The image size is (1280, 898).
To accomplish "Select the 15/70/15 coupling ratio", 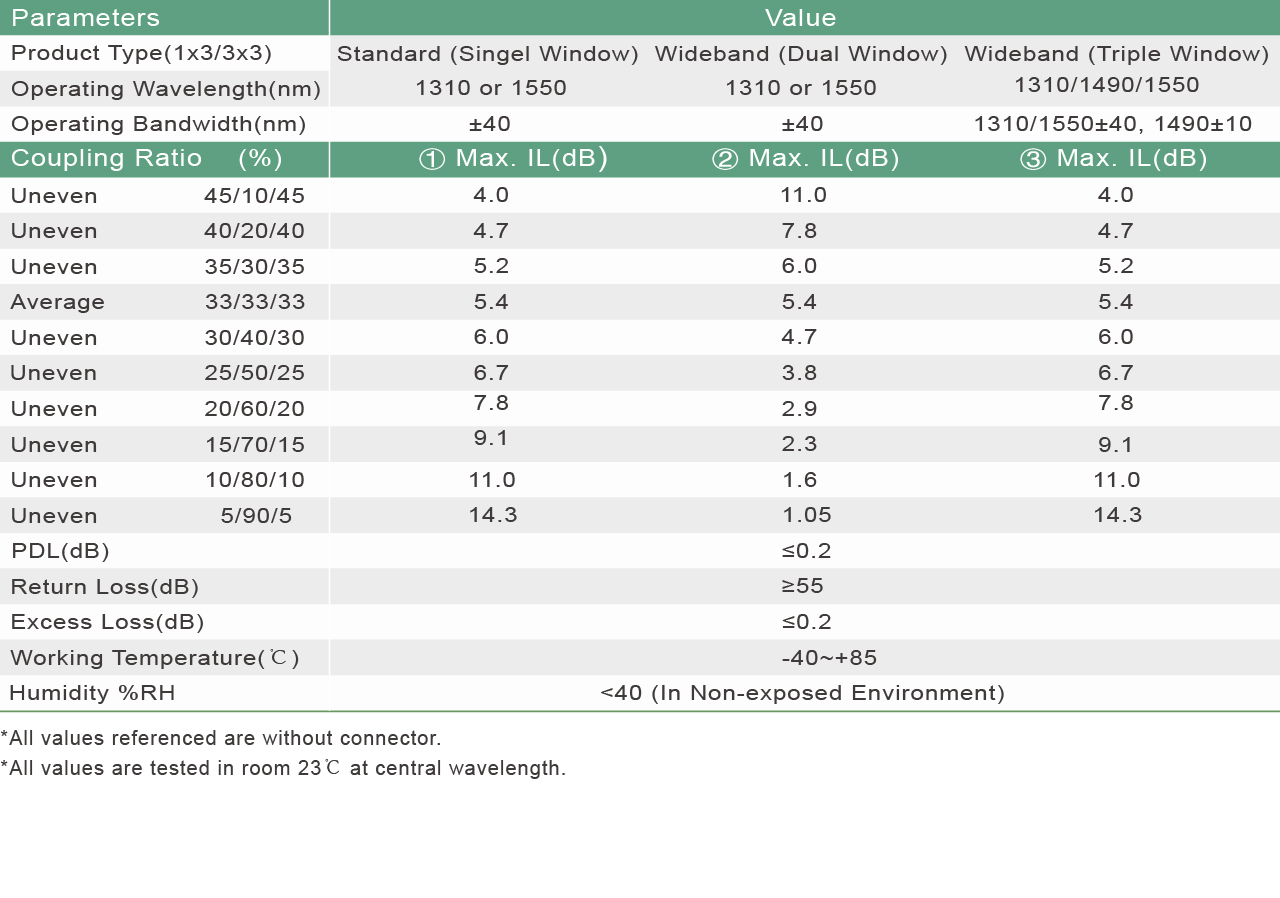I will tap(254, 445).
